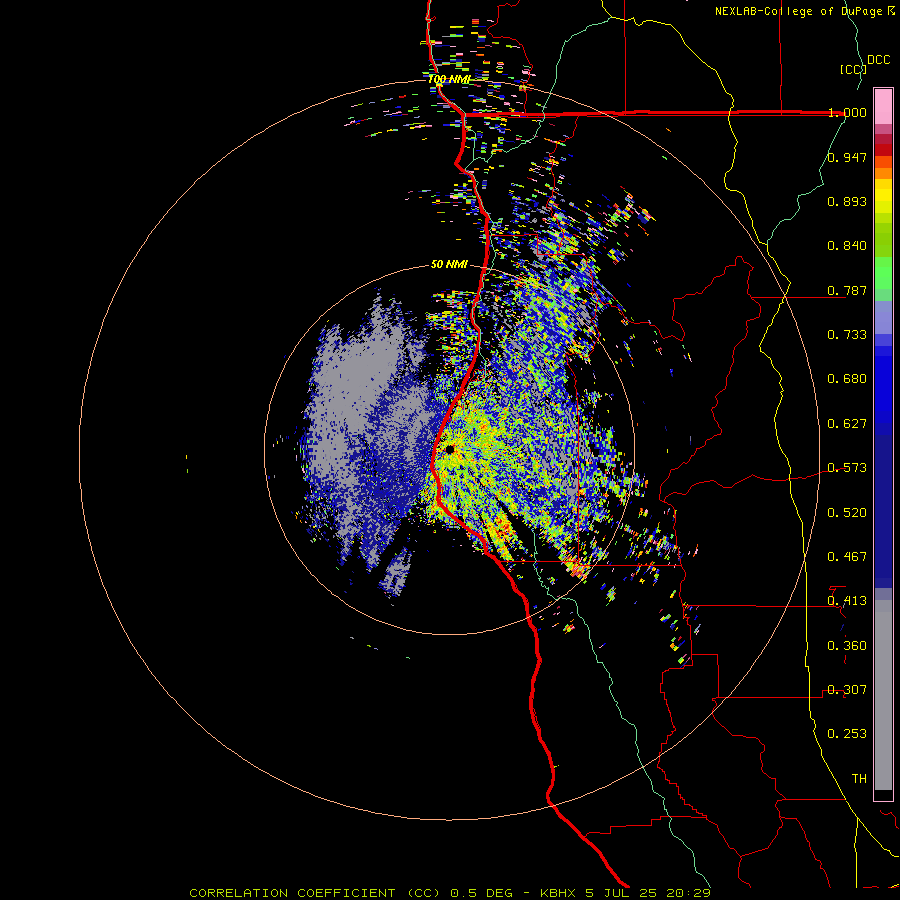900x900 pixels.
Task: Click the '0.253' legend value
Action: [847, 734]
